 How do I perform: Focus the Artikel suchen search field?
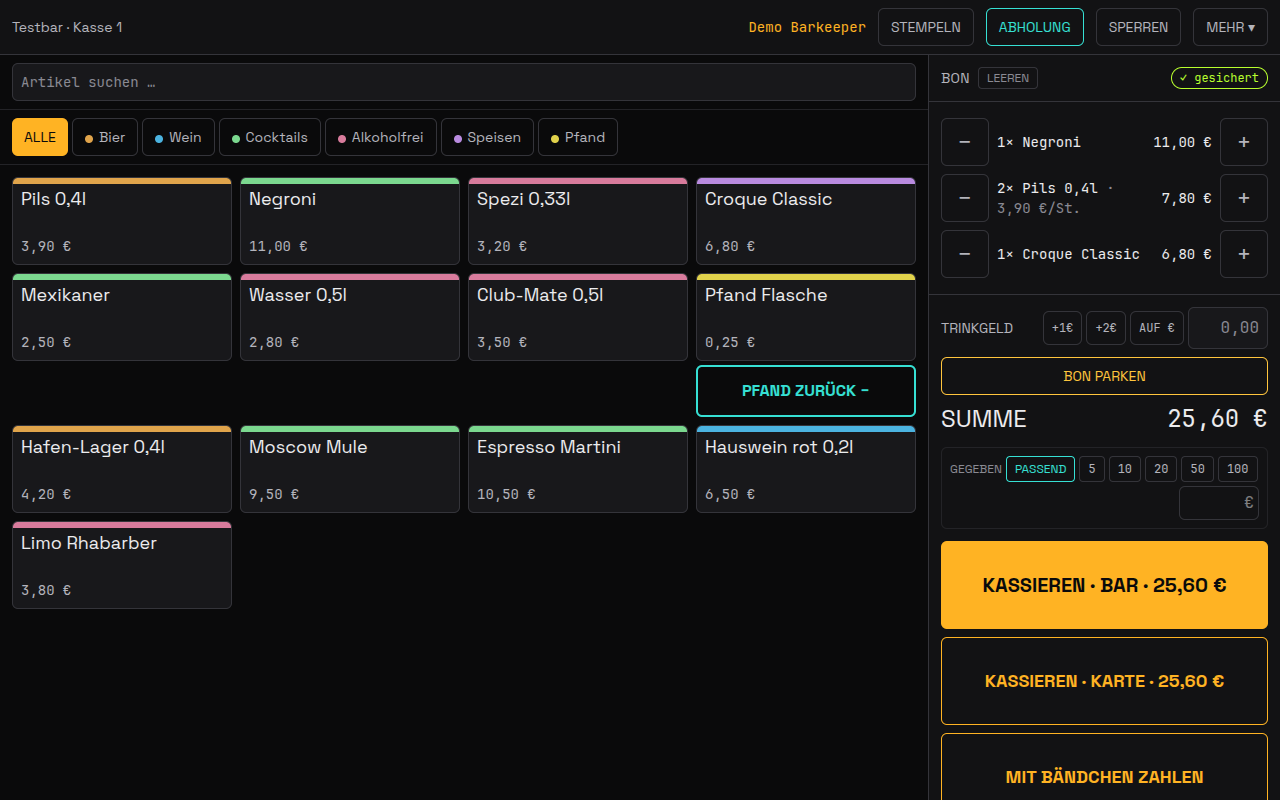(x=464, y=82)
